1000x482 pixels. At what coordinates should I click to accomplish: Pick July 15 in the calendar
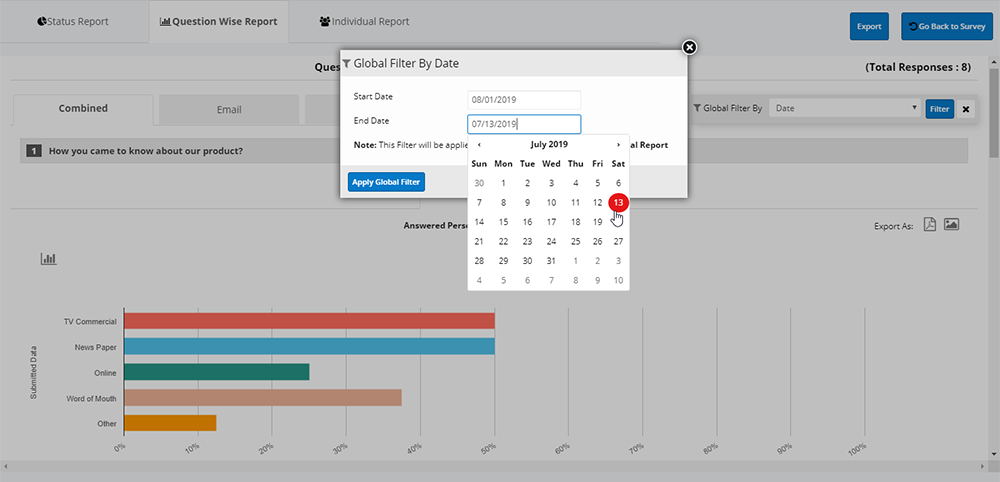pyautogui.click(x=503, y=222)
